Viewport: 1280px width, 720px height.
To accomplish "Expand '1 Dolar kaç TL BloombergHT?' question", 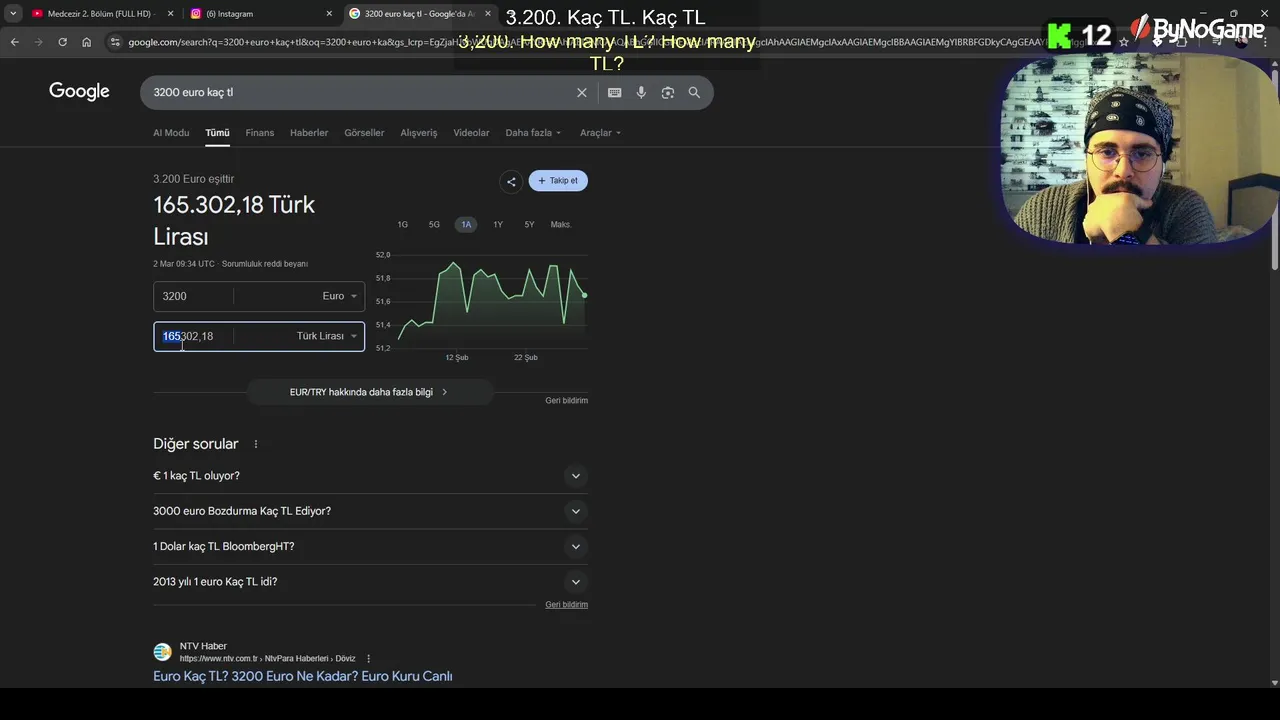I will coord(370,546).
